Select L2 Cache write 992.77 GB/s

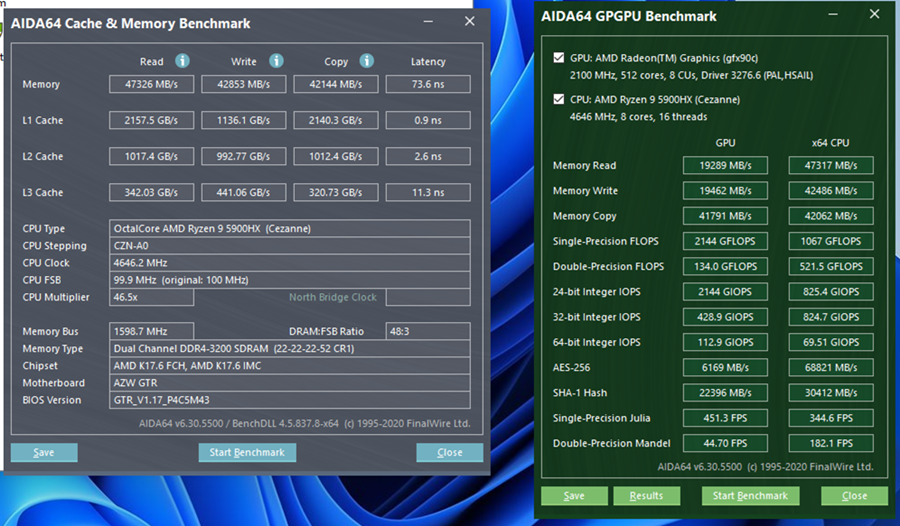pyautogui.click(x=243, y=156)
